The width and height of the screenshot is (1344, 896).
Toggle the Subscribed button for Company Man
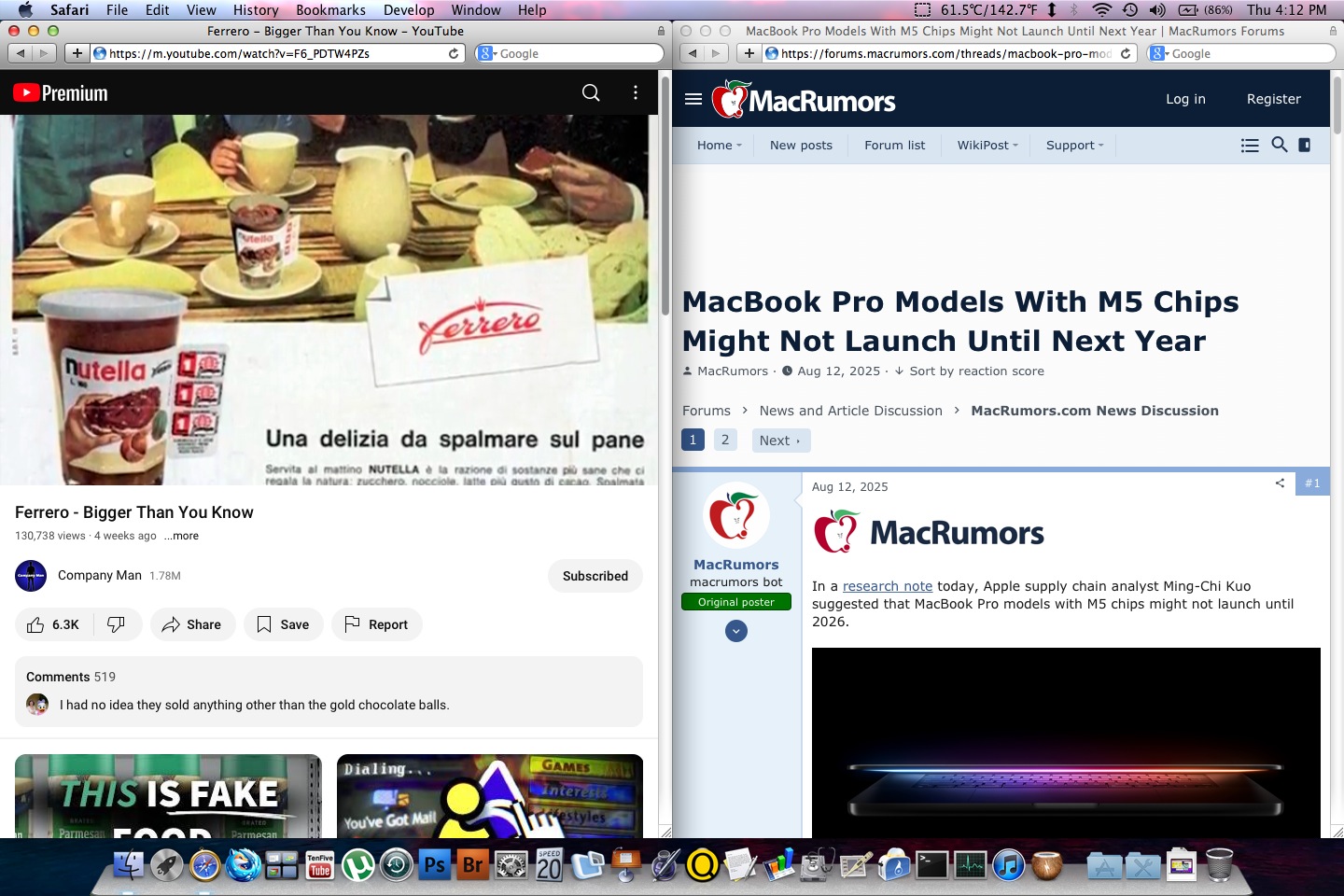[x=595, y=576]
